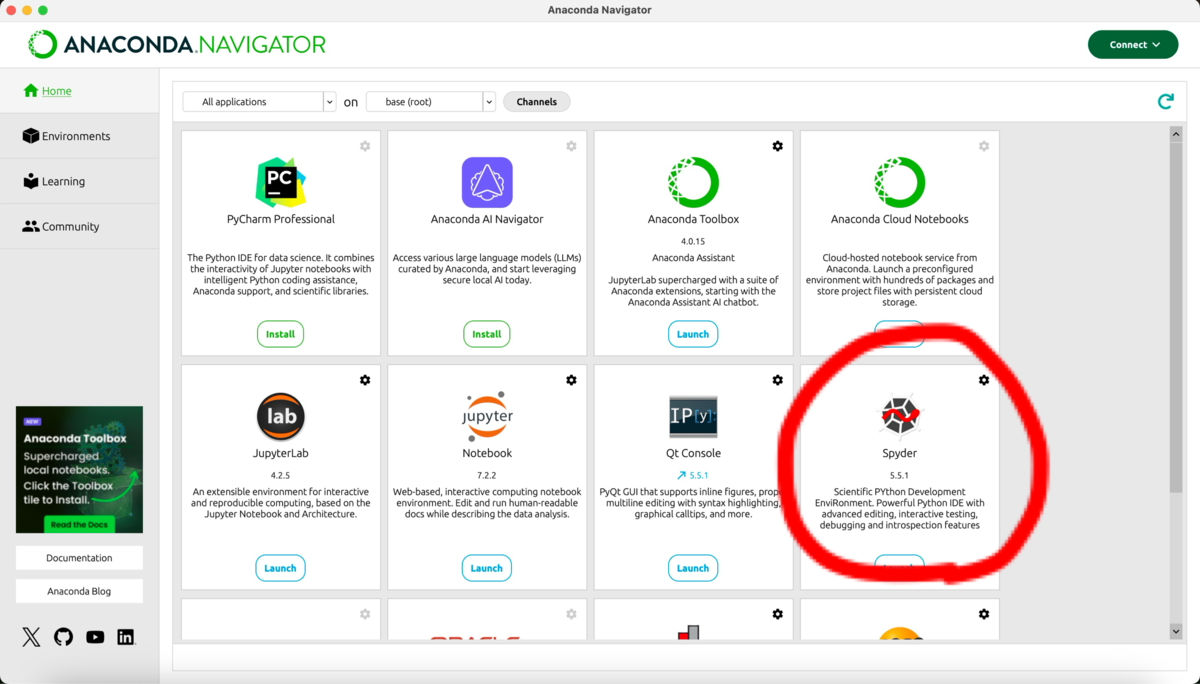Image resolution: width=1200 pixels, height=684 pixels.
Task: Click the Anaconda Cloud Notebooks icon
Action: pyautogui.click(x=899, y=182)
